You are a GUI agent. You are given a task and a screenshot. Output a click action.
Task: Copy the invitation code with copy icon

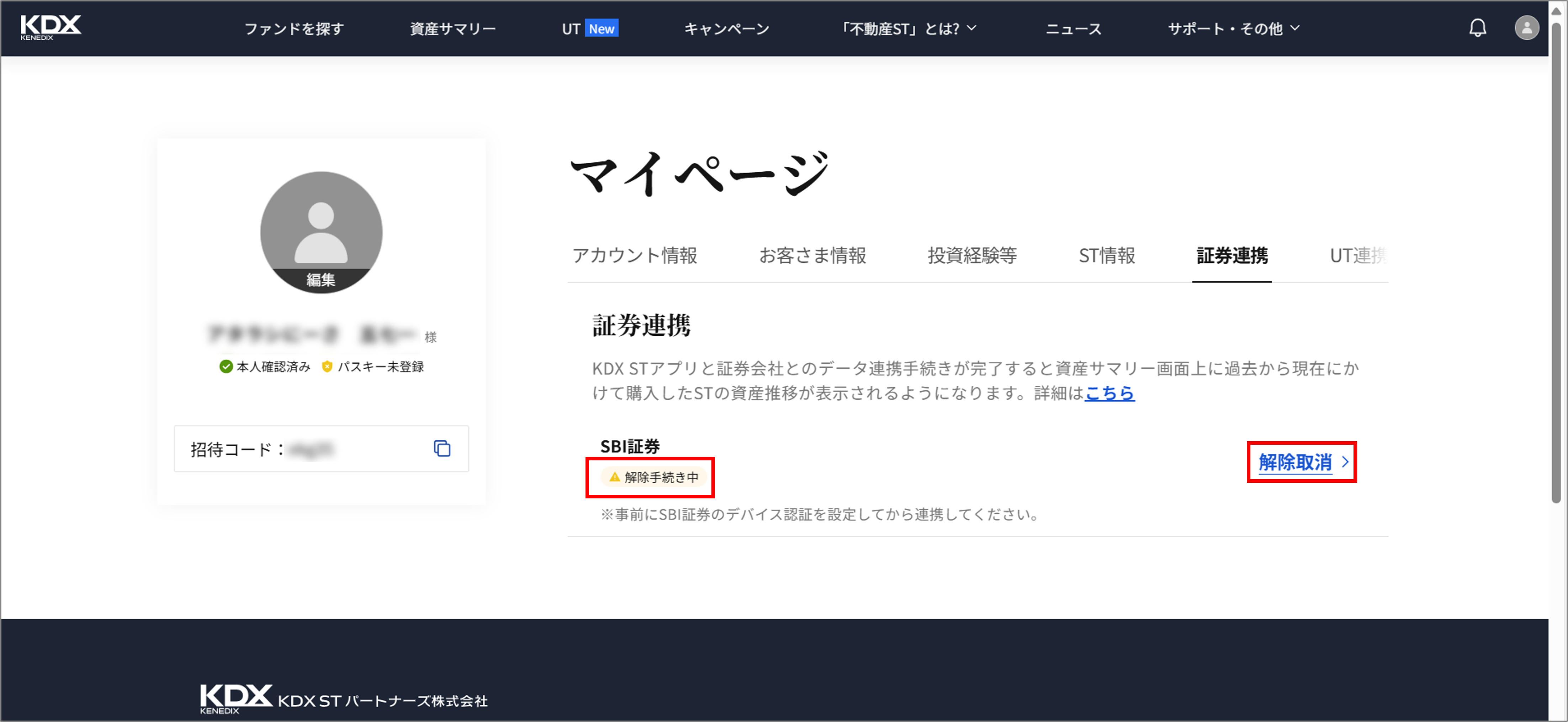[x=442, y=448]
